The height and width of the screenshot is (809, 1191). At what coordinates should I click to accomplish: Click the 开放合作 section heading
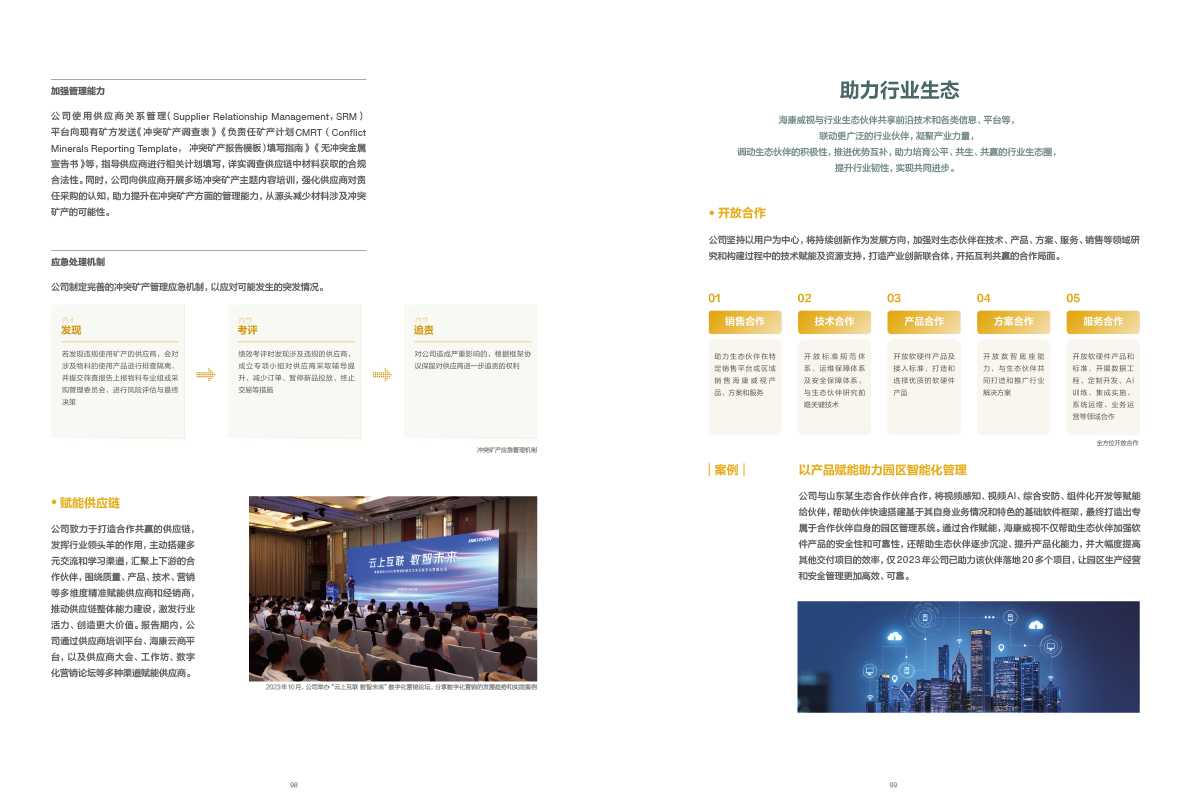coord(741,213)
